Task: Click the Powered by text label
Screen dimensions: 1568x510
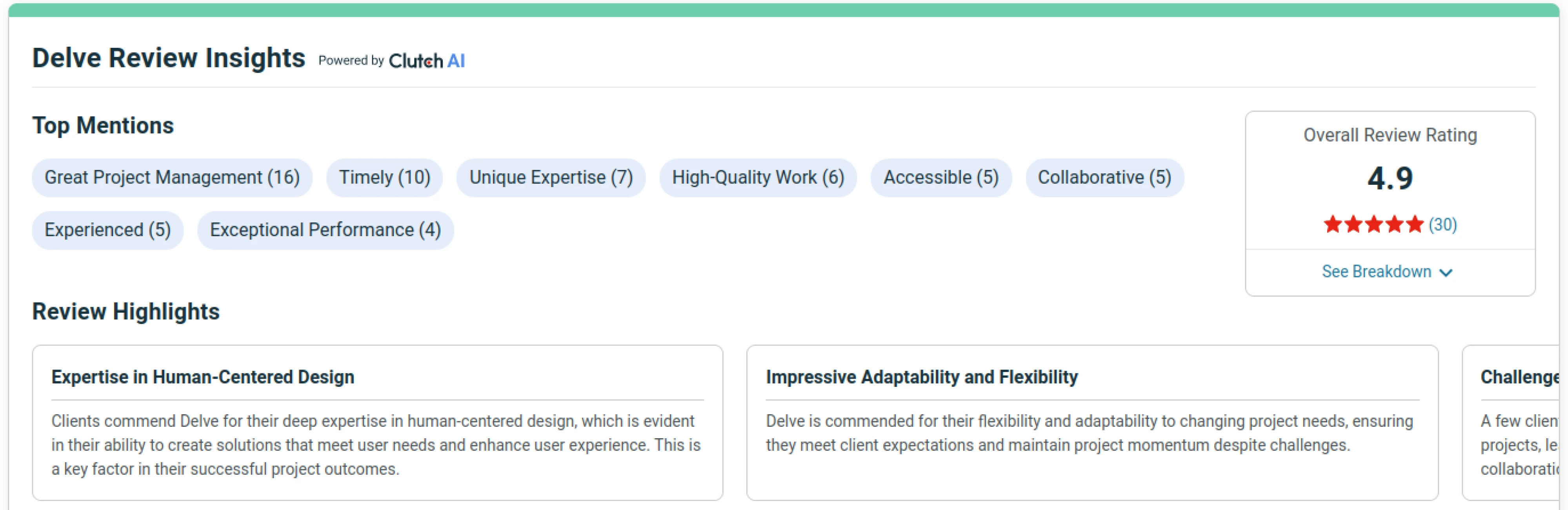Action: pyautogui.click(x=351, y=60)
